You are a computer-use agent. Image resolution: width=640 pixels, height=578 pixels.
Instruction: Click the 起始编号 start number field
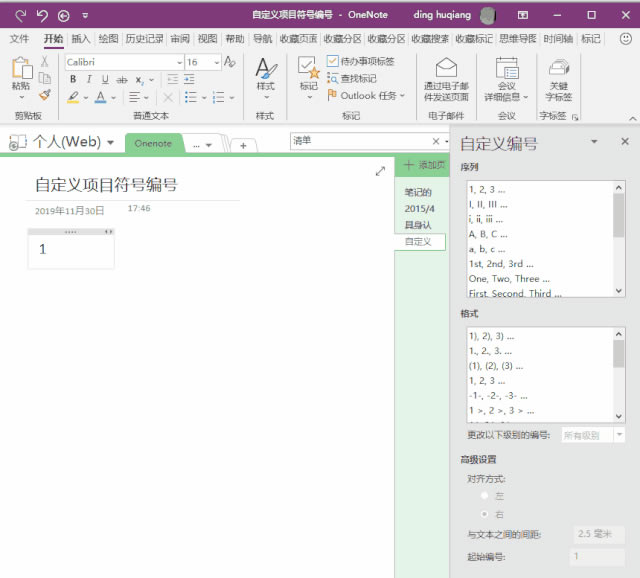(597, 556)
